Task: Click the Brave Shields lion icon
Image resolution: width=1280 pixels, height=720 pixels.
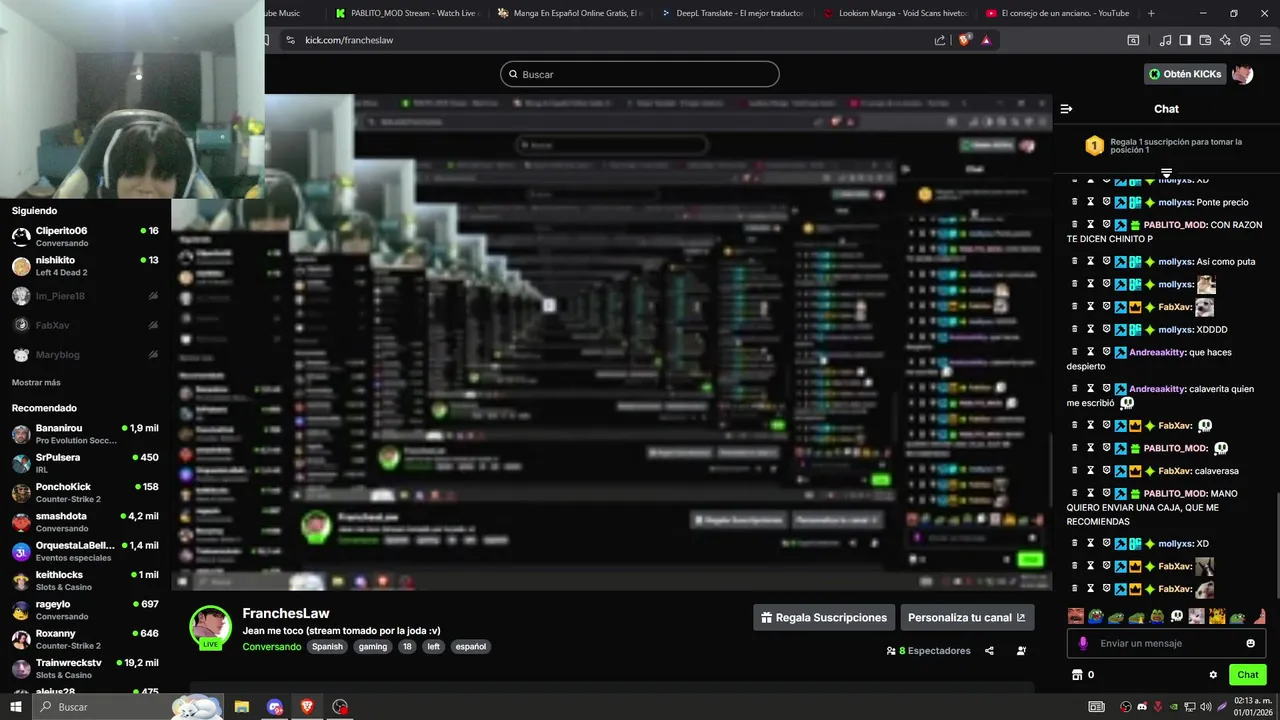Action: (964, 40)
